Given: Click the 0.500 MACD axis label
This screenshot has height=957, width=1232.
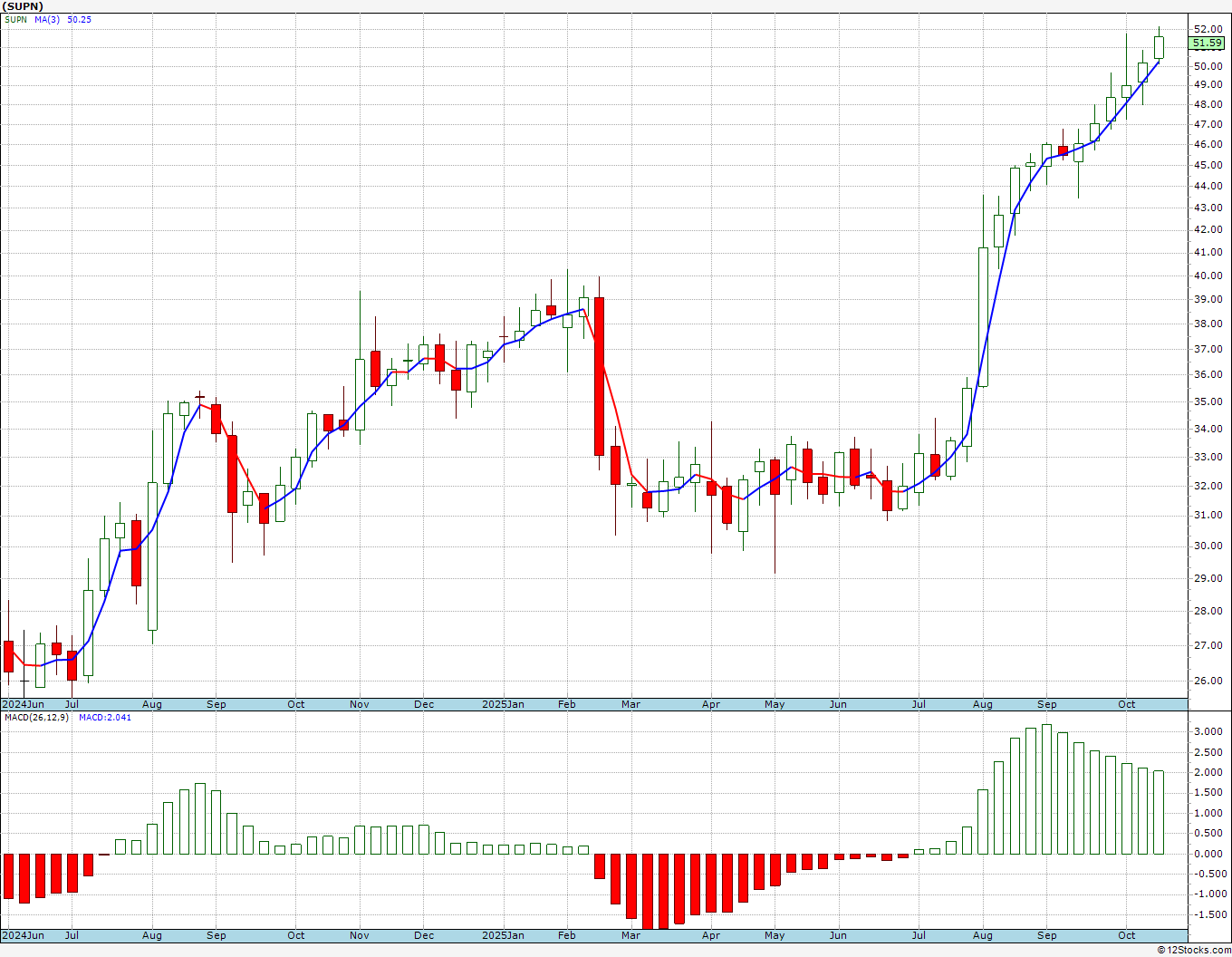Looking at the screenshot, I should coord(1208,833).
